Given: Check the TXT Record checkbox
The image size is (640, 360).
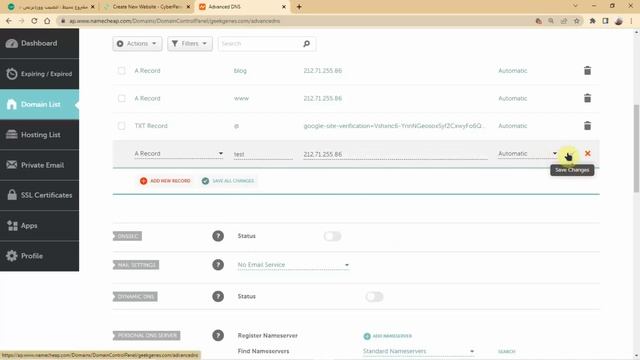Looking at the screenshot, I should pos(122,126).
